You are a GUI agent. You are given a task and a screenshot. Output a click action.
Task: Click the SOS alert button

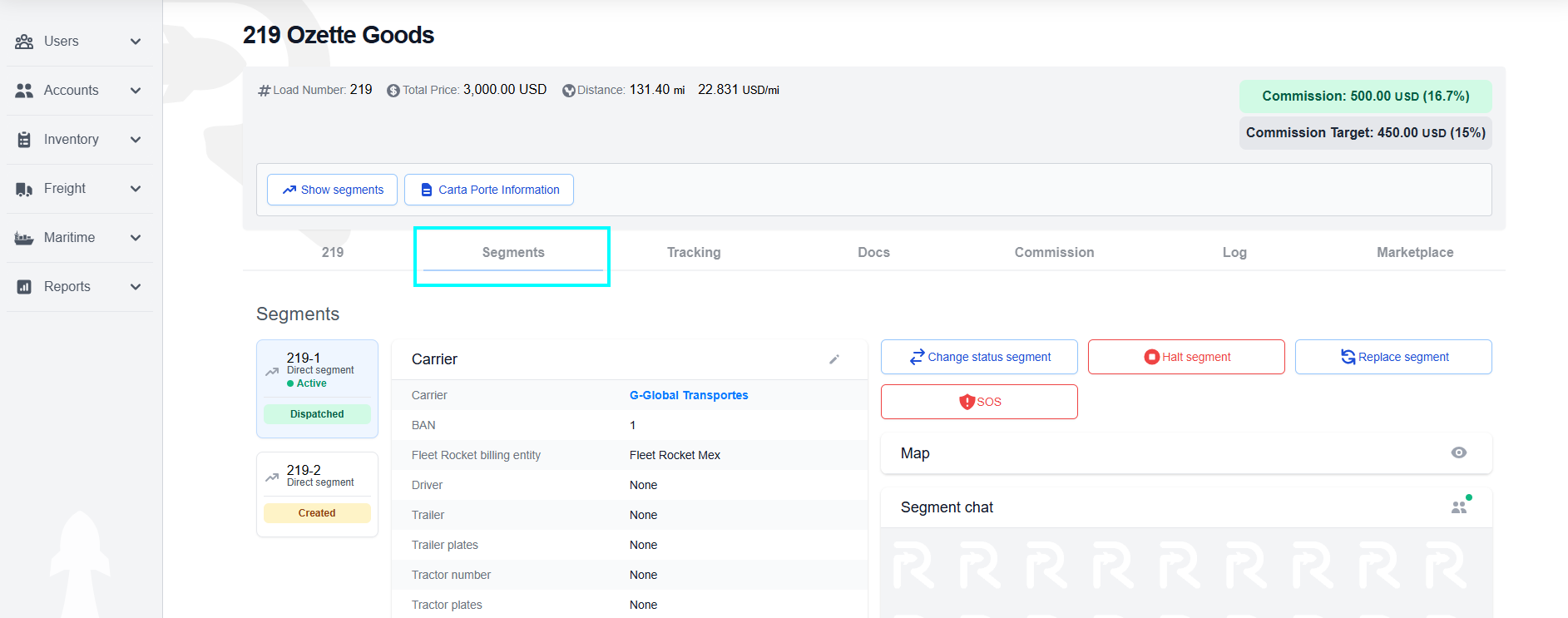(979, 402)
